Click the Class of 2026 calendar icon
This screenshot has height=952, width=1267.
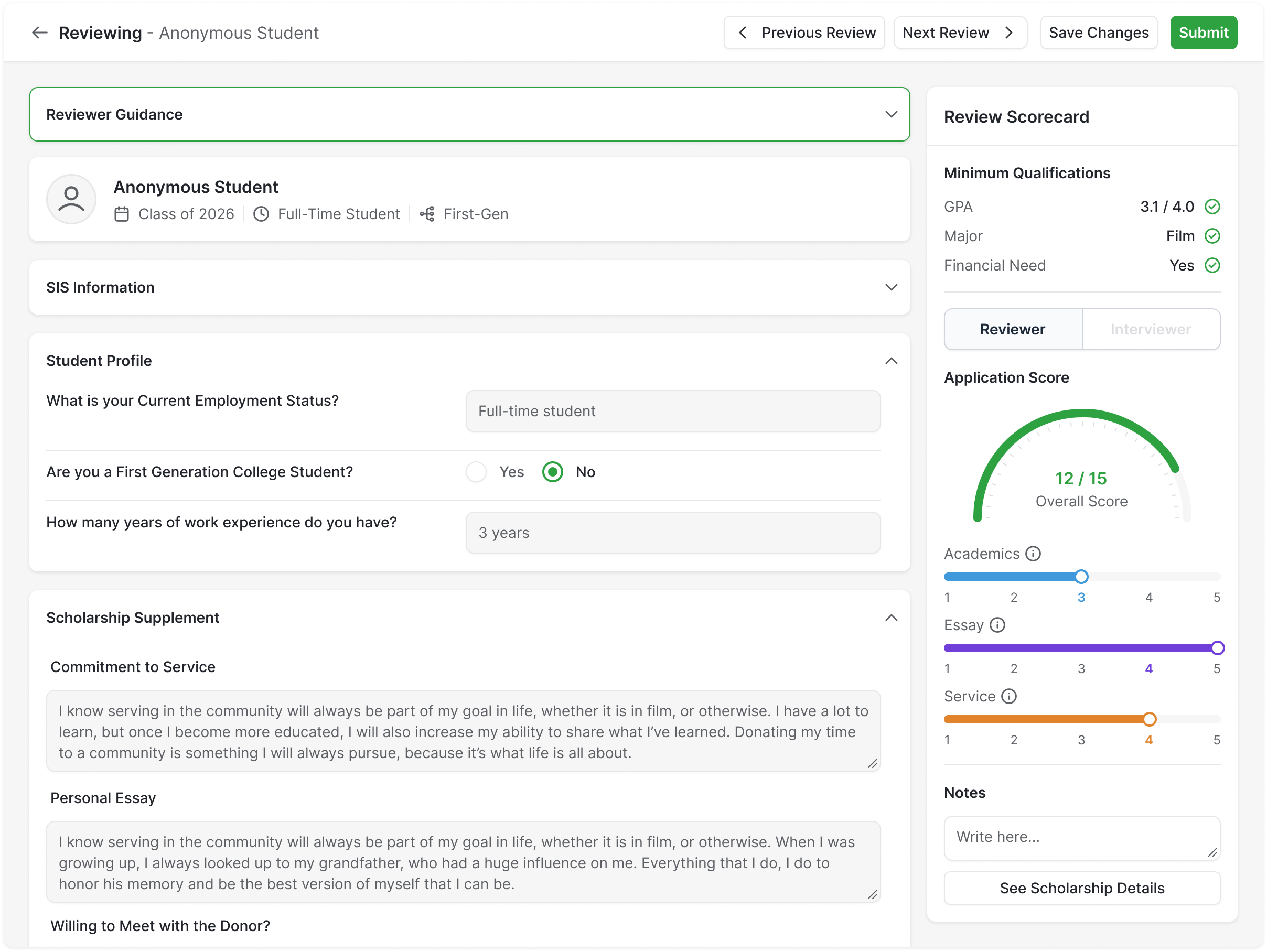122,214
